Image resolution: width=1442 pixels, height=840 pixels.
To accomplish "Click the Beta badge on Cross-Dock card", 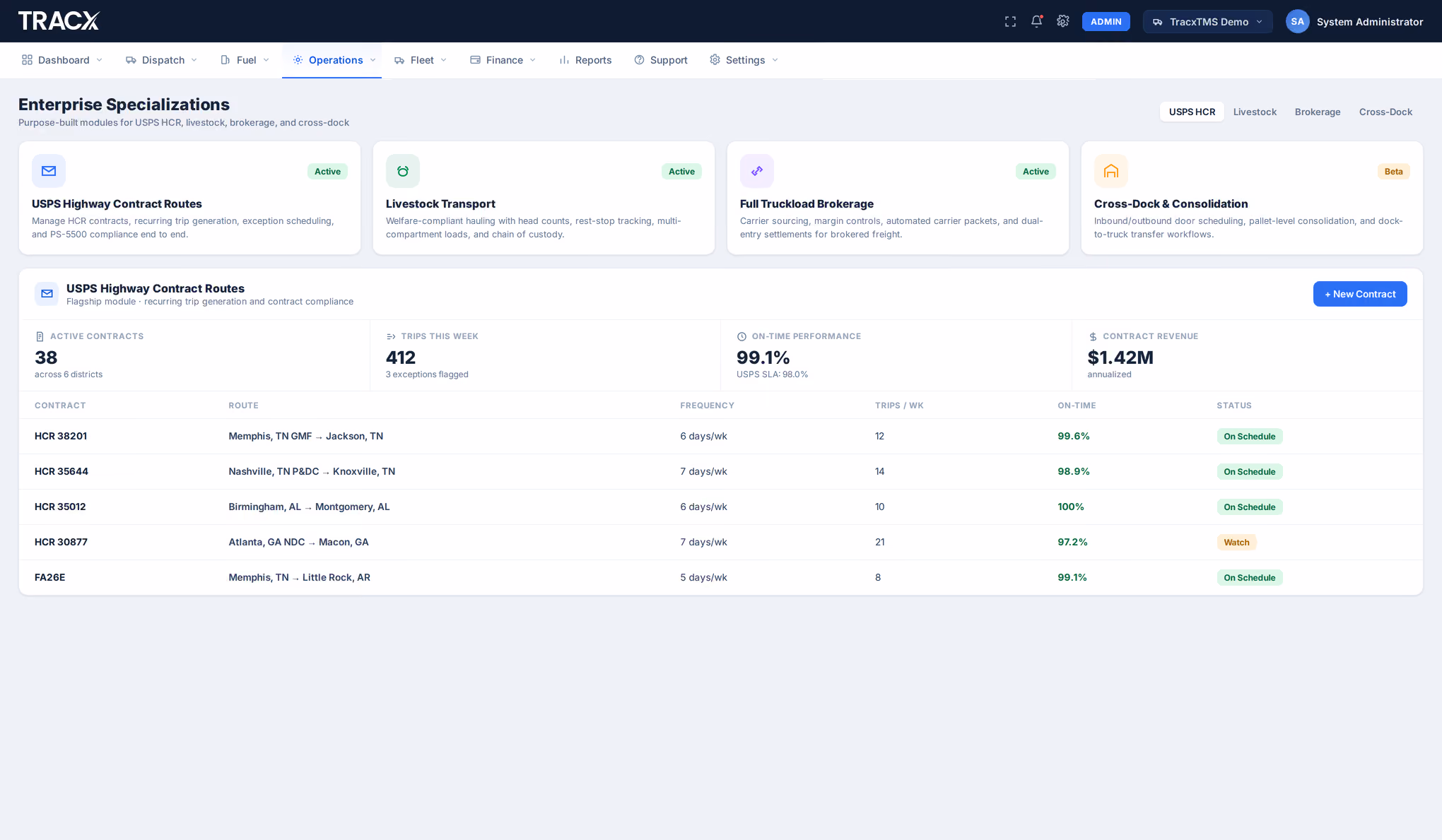I will pyautogui.click(x=1393, y=172).
